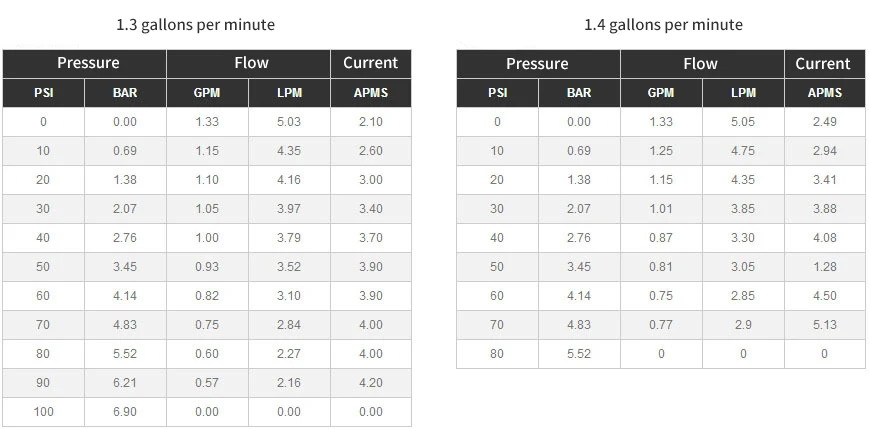The width and height of the screenshot is (869, 429).
Task: Click the left table's Current header
Action: (370, 63)
